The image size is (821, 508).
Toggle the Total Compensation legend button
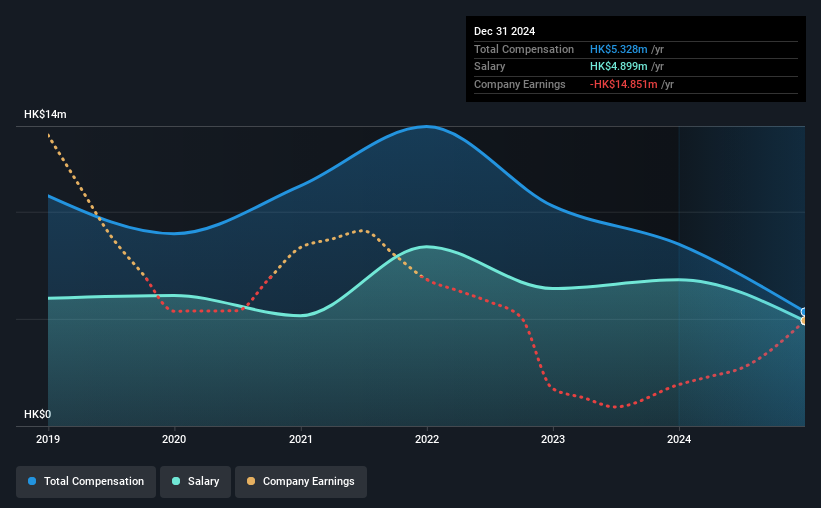(86, 482)
